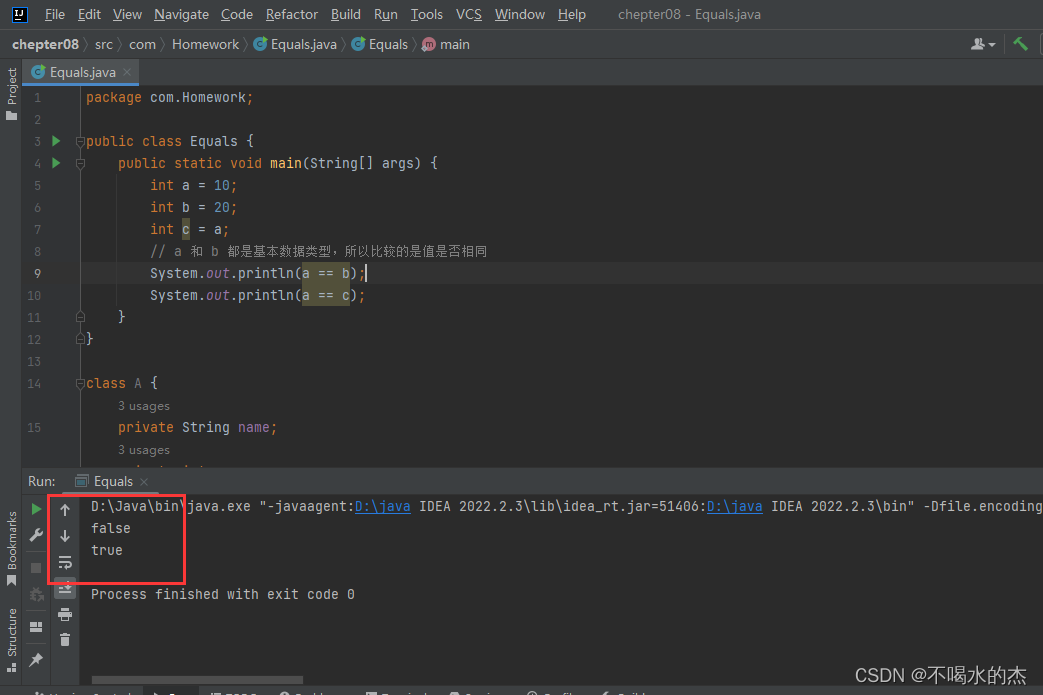Rerun Equals with green play button

coord(36,509)
